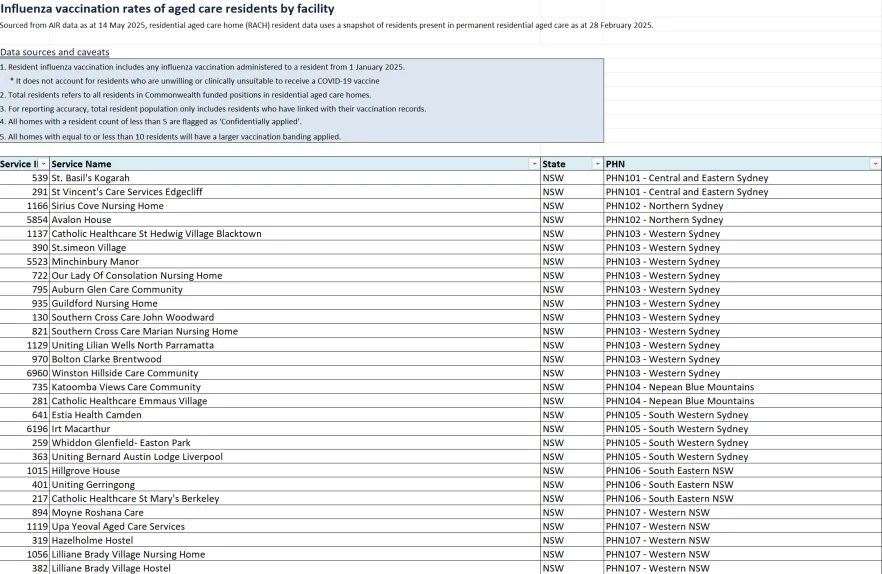882x574 pixels.
Task: Click caveat 5 about larger vaccination banding
Action: [x=170, y=137]
